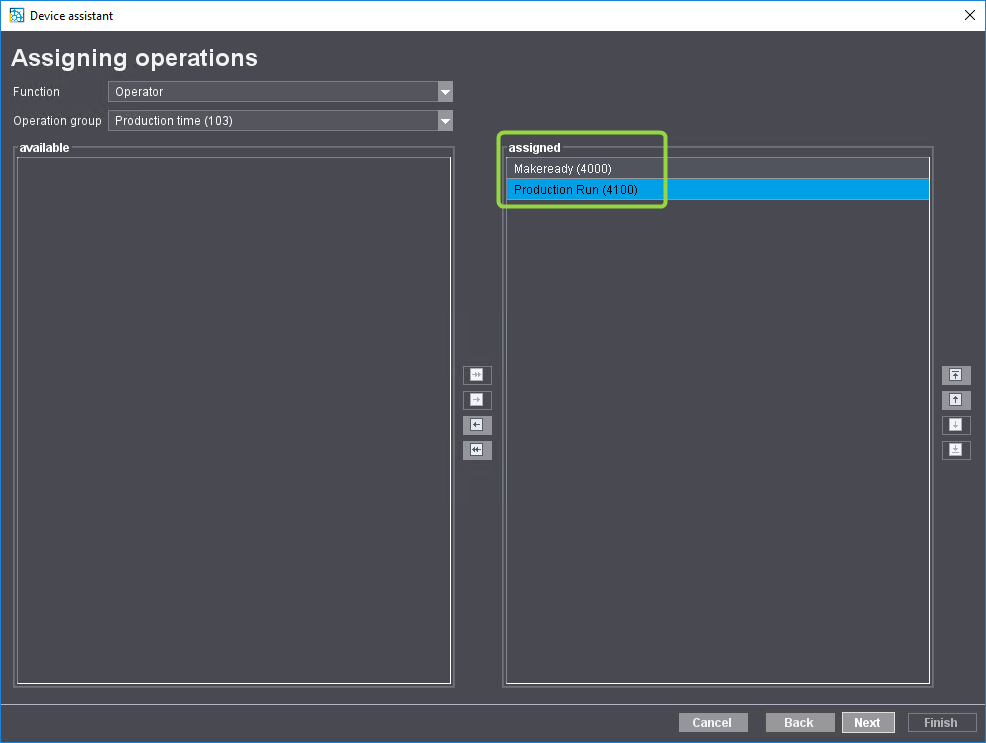Click the move-to-bottom arrow icon
Image resolution: width=986 pixels, height=743 pixels.
pos(955,449)
